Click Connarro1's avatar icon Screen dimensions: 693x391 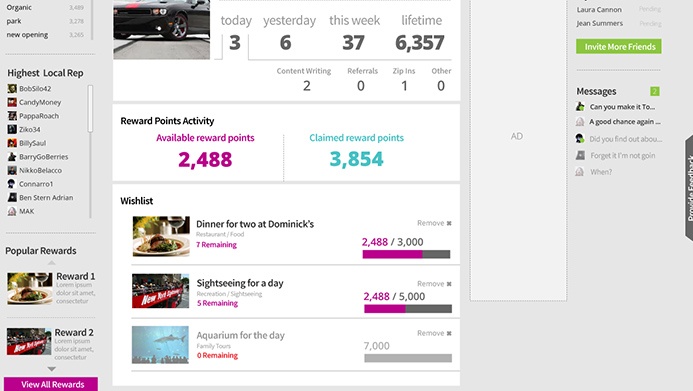[x=12, y=184]
